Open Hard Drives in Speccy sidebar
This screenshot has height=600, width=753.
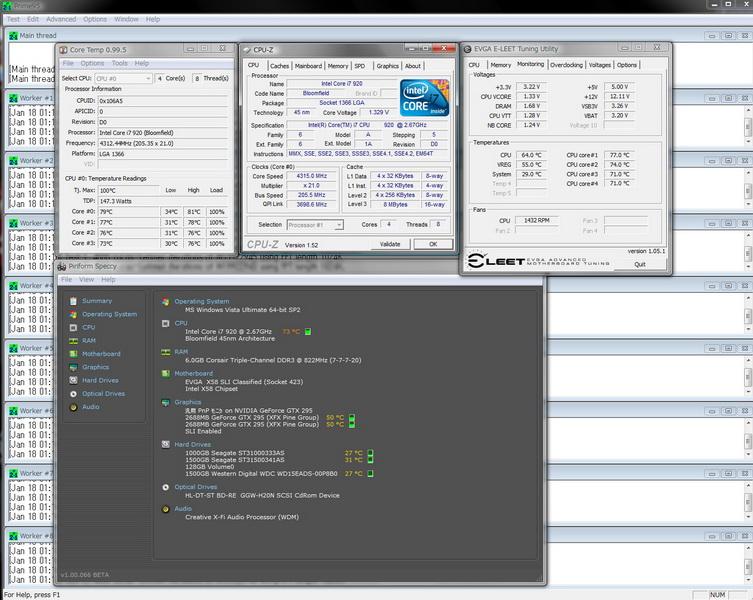[100, 380]
